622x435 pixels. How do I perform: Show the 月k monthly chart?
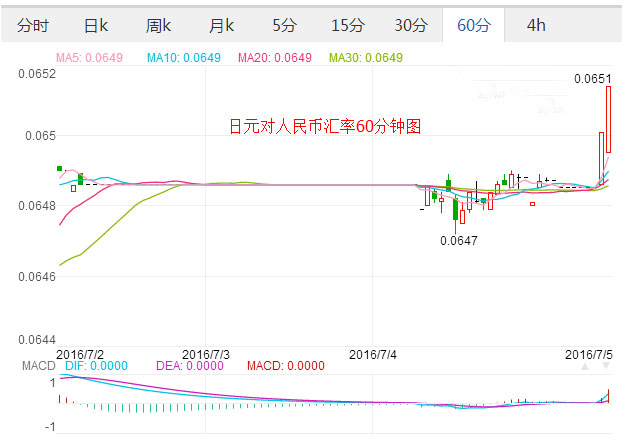[x=220, y=25]
